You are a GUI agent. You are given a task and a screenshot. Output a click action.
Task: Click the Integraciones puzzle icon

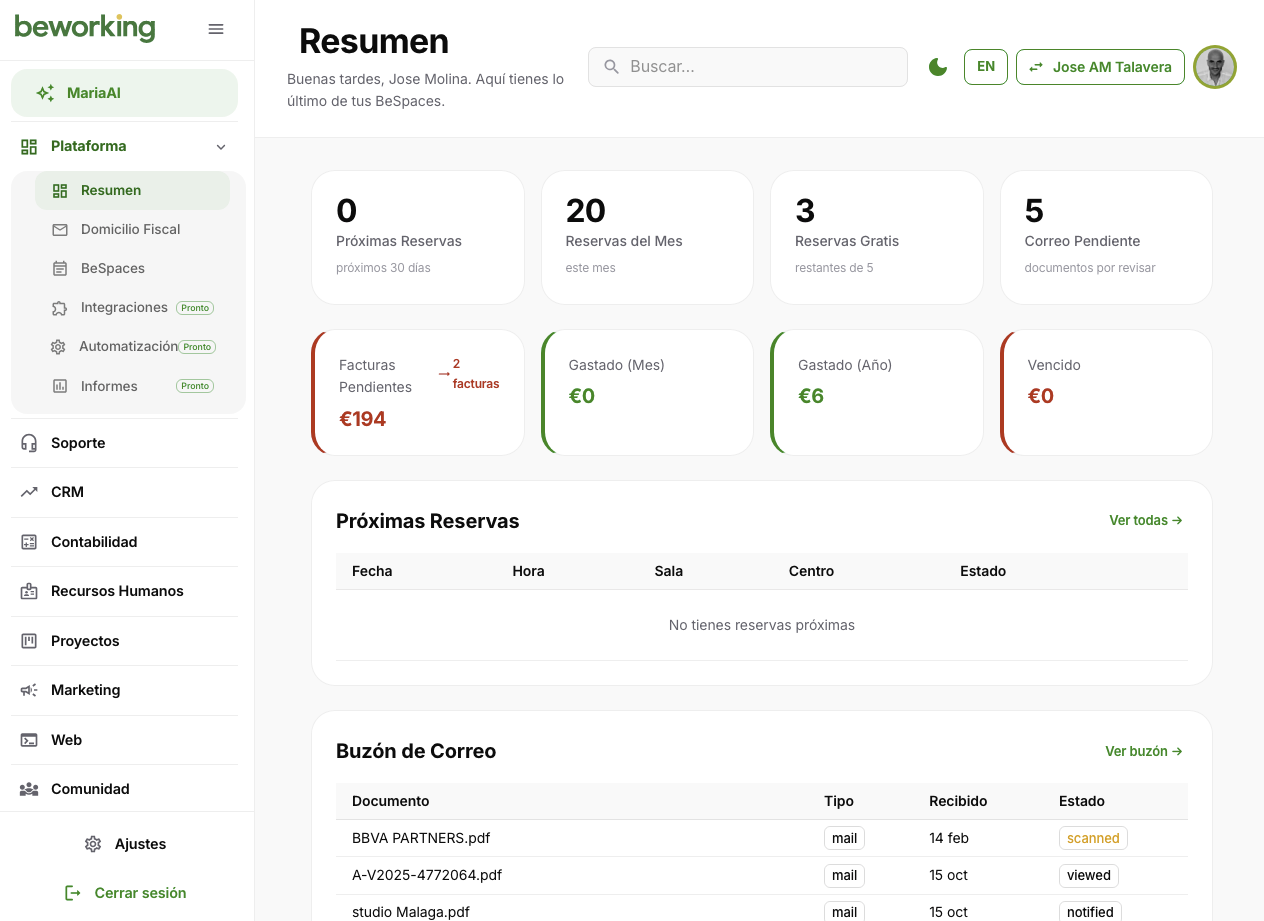point(60,308)
